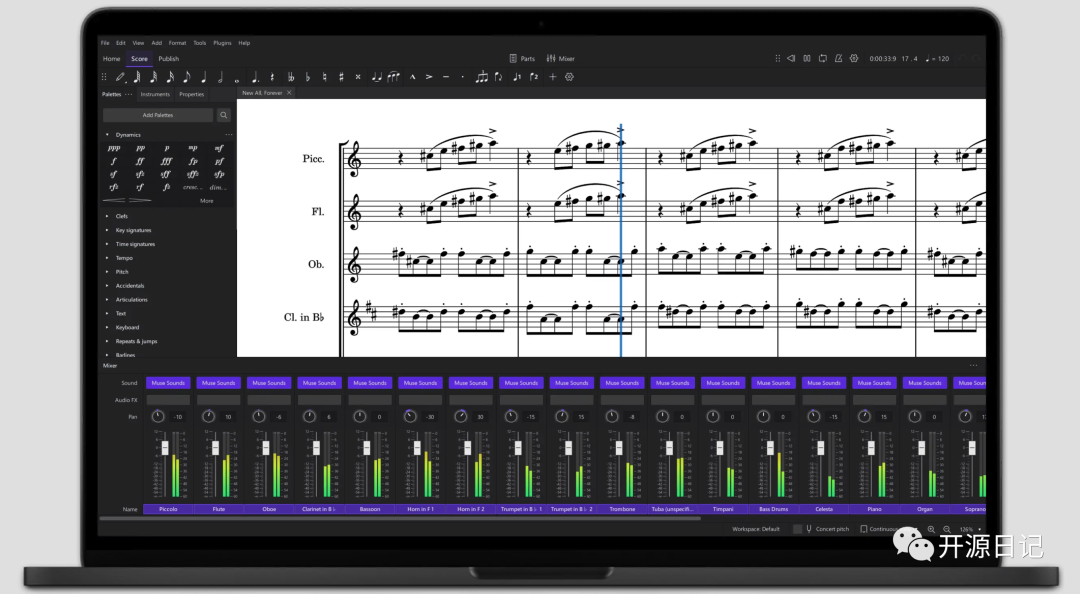The image size is (1080, 594).
Task: Expand the Tempo palette
Action: 107,258
